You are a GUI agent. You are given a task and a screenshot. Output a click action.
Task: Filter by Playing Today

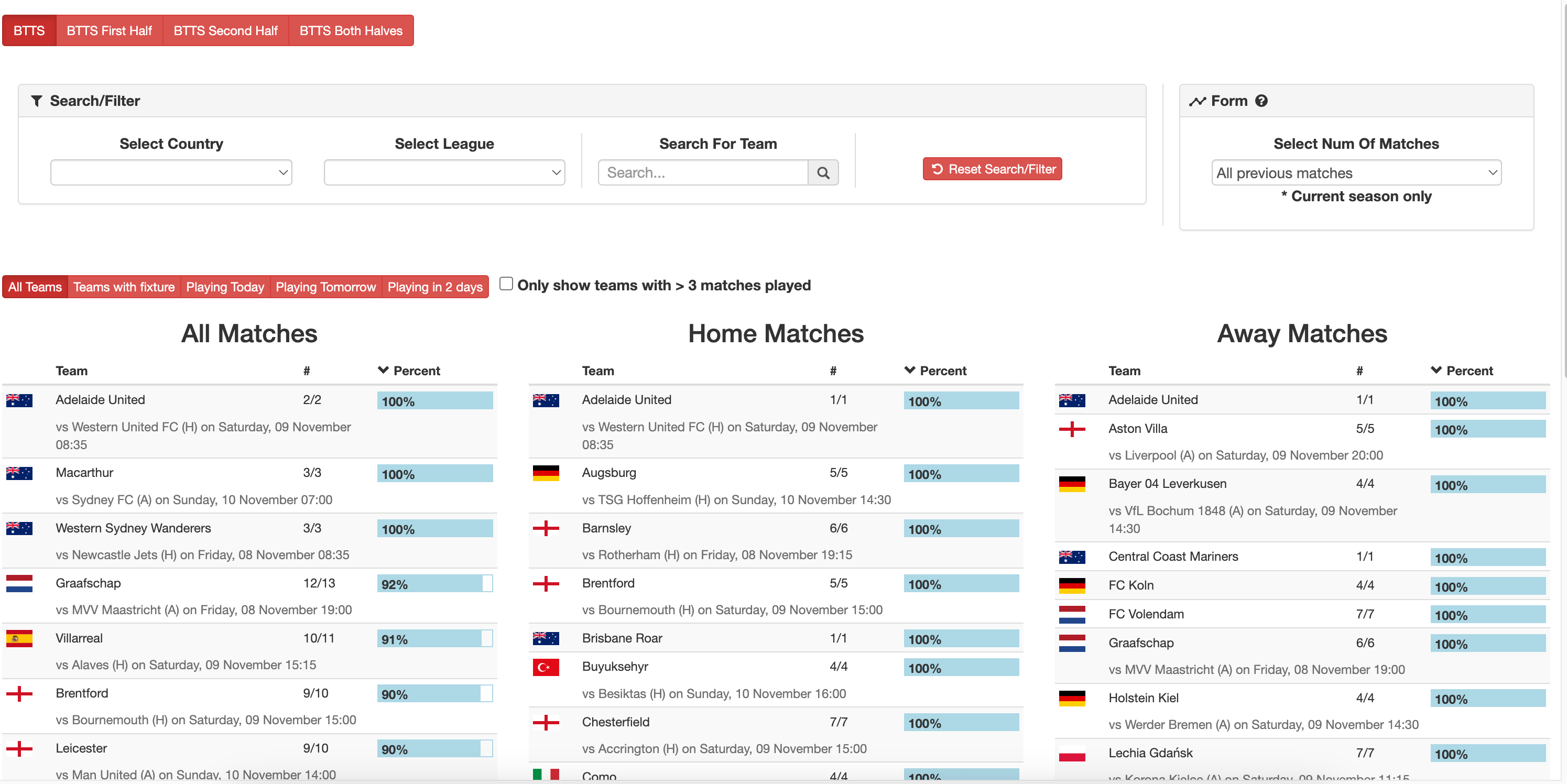tap(225, 287)
